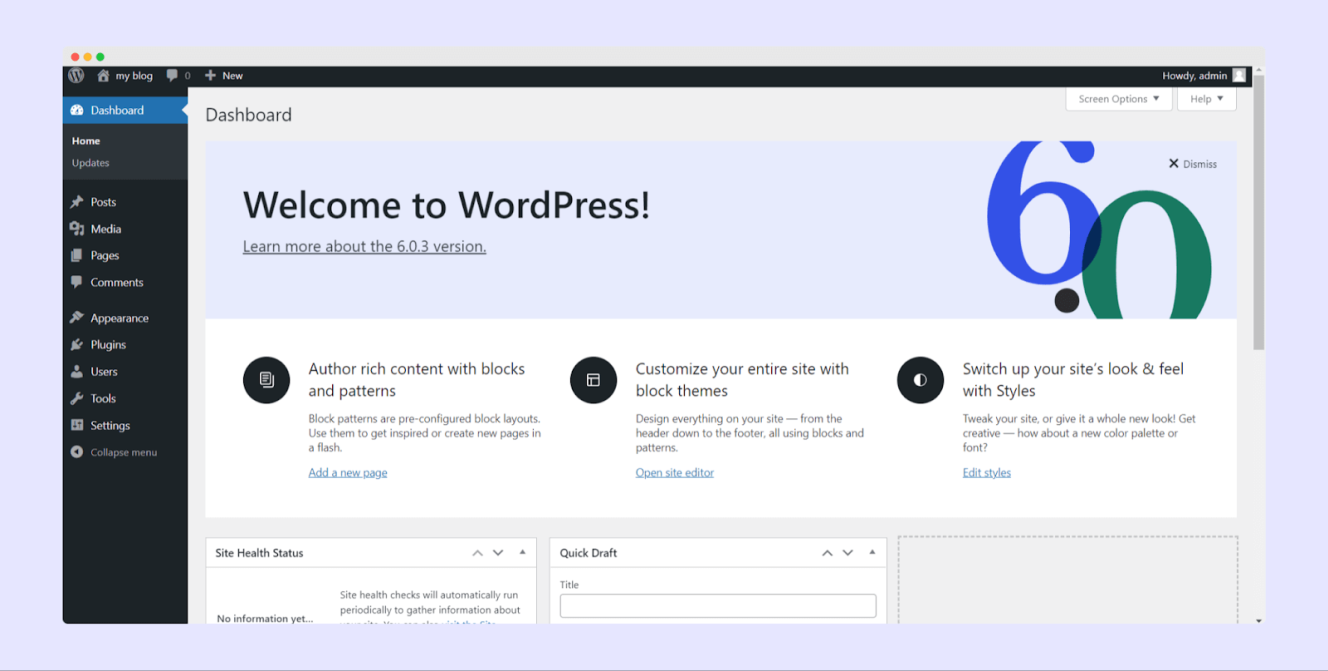Open the Pages menu item
Image resolution: width=1328 pixels, height=671 pixels.
(x=125, y=256)
